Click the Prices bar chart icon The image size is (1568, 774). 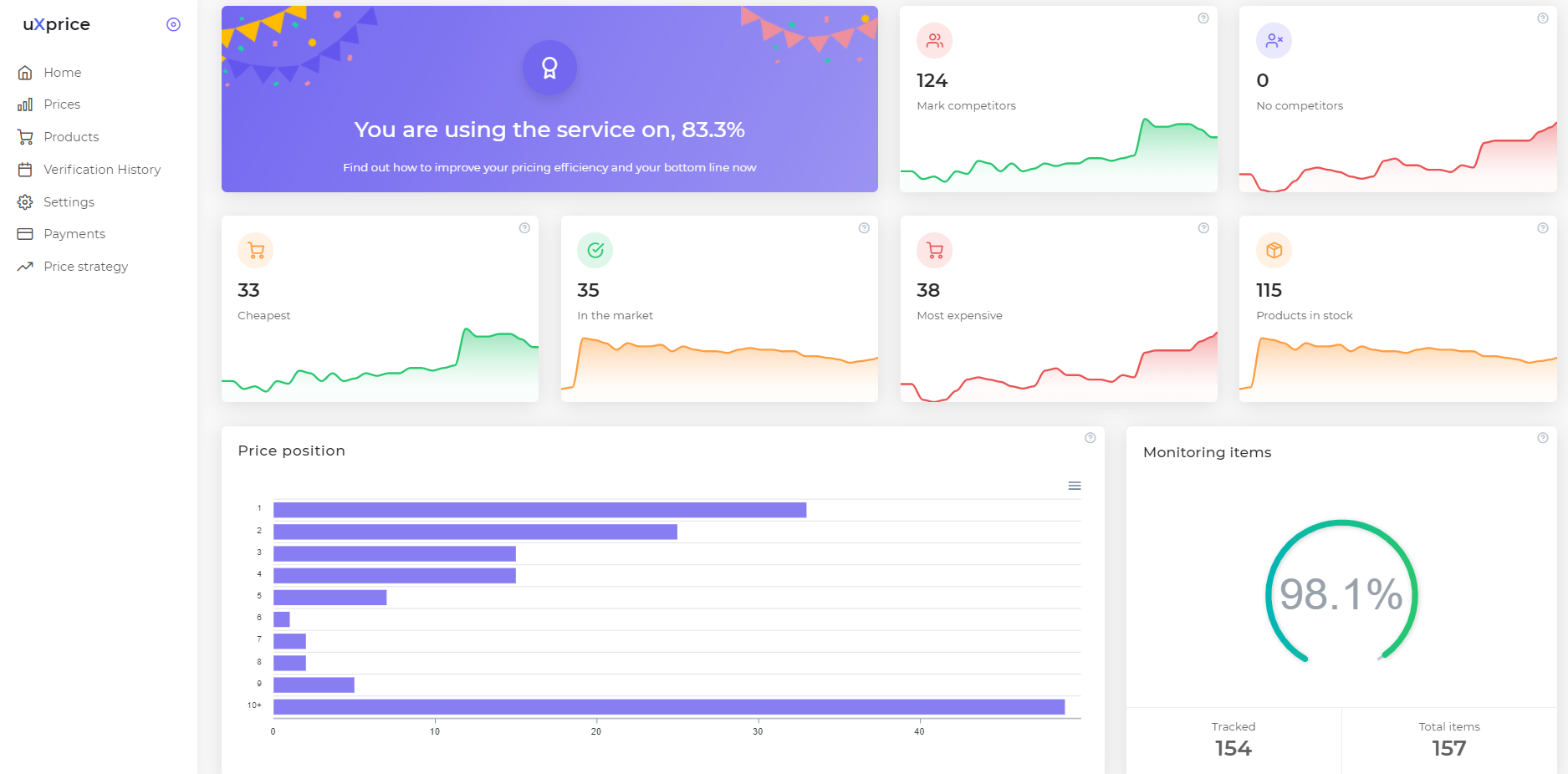(x=25, y=104)
